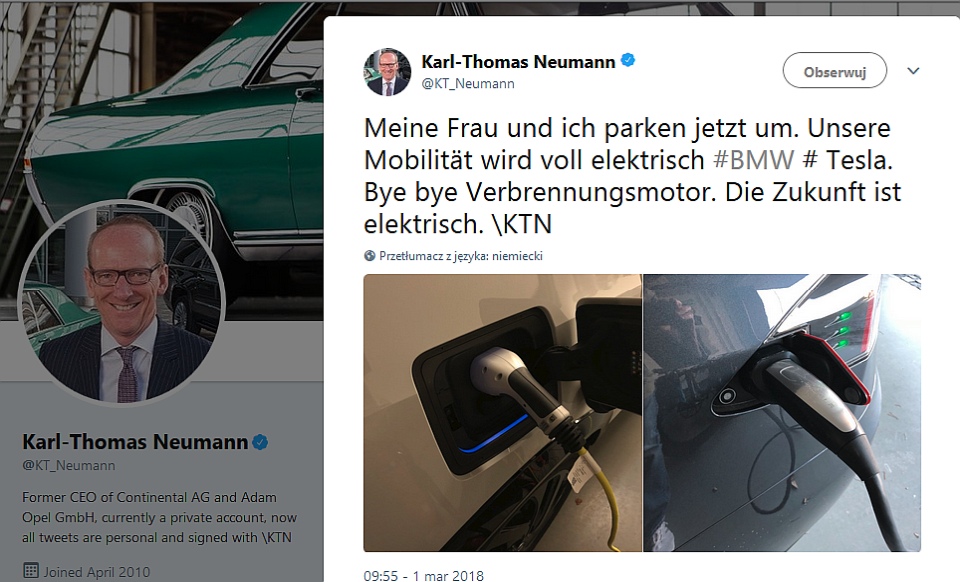Image resolution: width=960 pixels, height=582 pixels.
Task: Click the tweet text body
Action: pyautogui.click(x=632, y=176)
